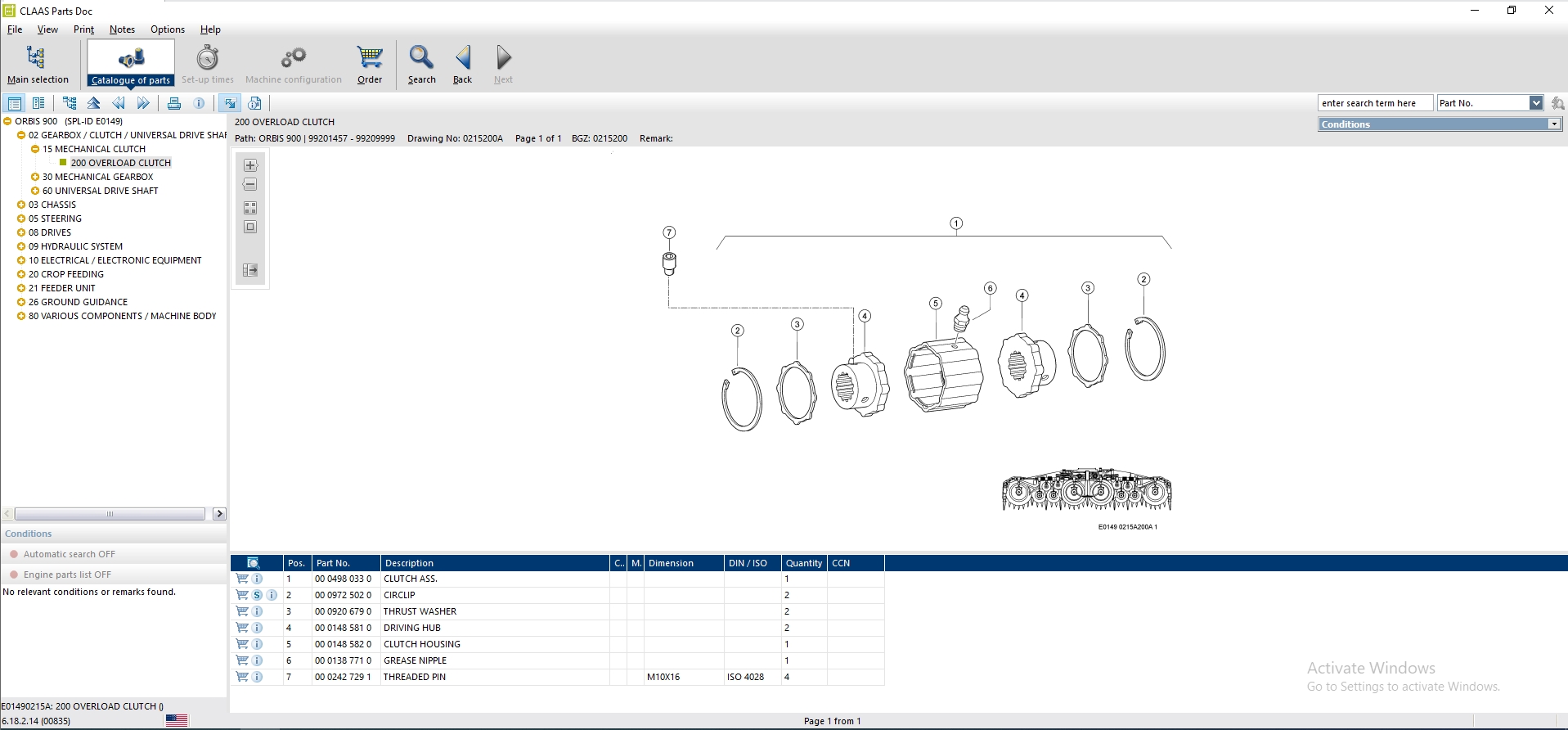This screenshot has height=730, width=1568.
Task: Click callout 5 on the drawing
Action: coord(936,304)
